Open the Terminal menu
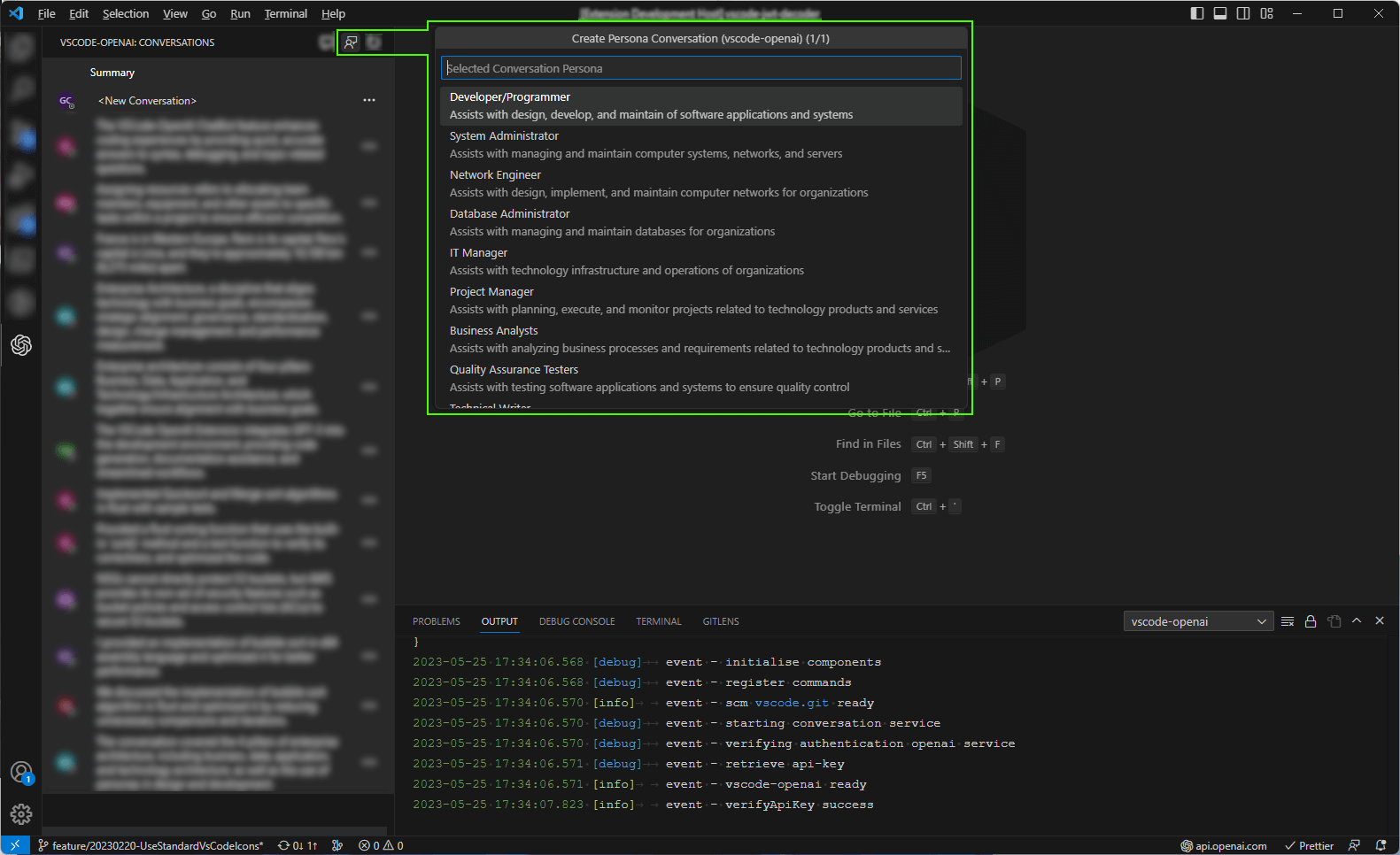The width and height of the screenshot is (1400, 855). (285, 13)
